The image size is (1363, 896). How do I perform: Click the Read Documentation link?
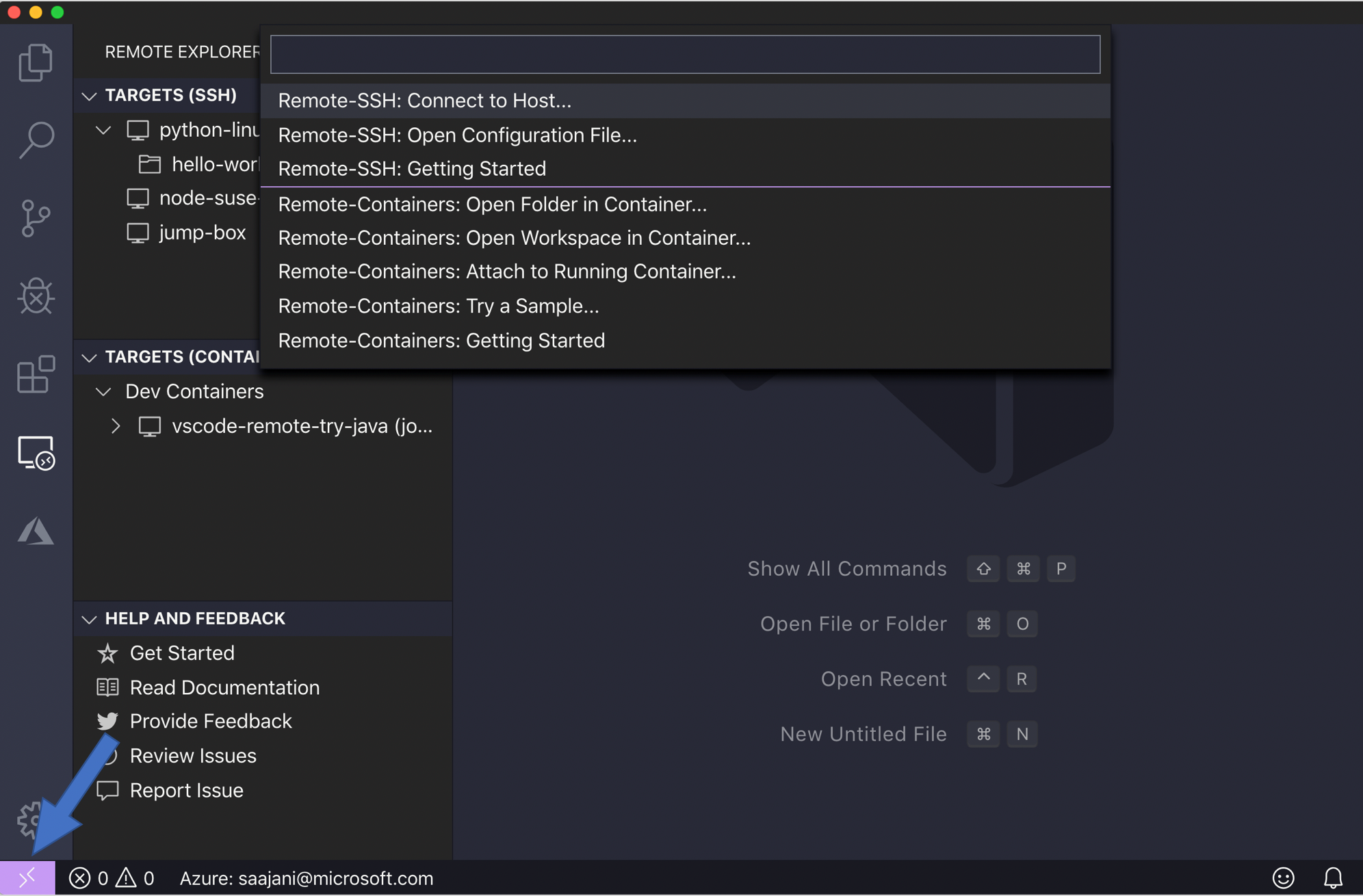pos(224,687)
